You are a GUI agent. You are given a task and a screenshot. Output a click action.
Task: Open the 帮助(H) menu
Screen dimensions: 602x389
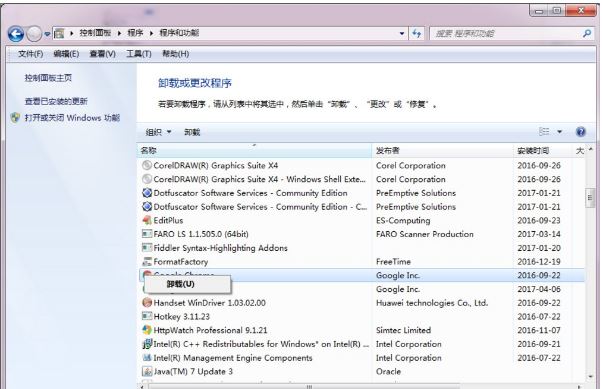tap(175, 54)
